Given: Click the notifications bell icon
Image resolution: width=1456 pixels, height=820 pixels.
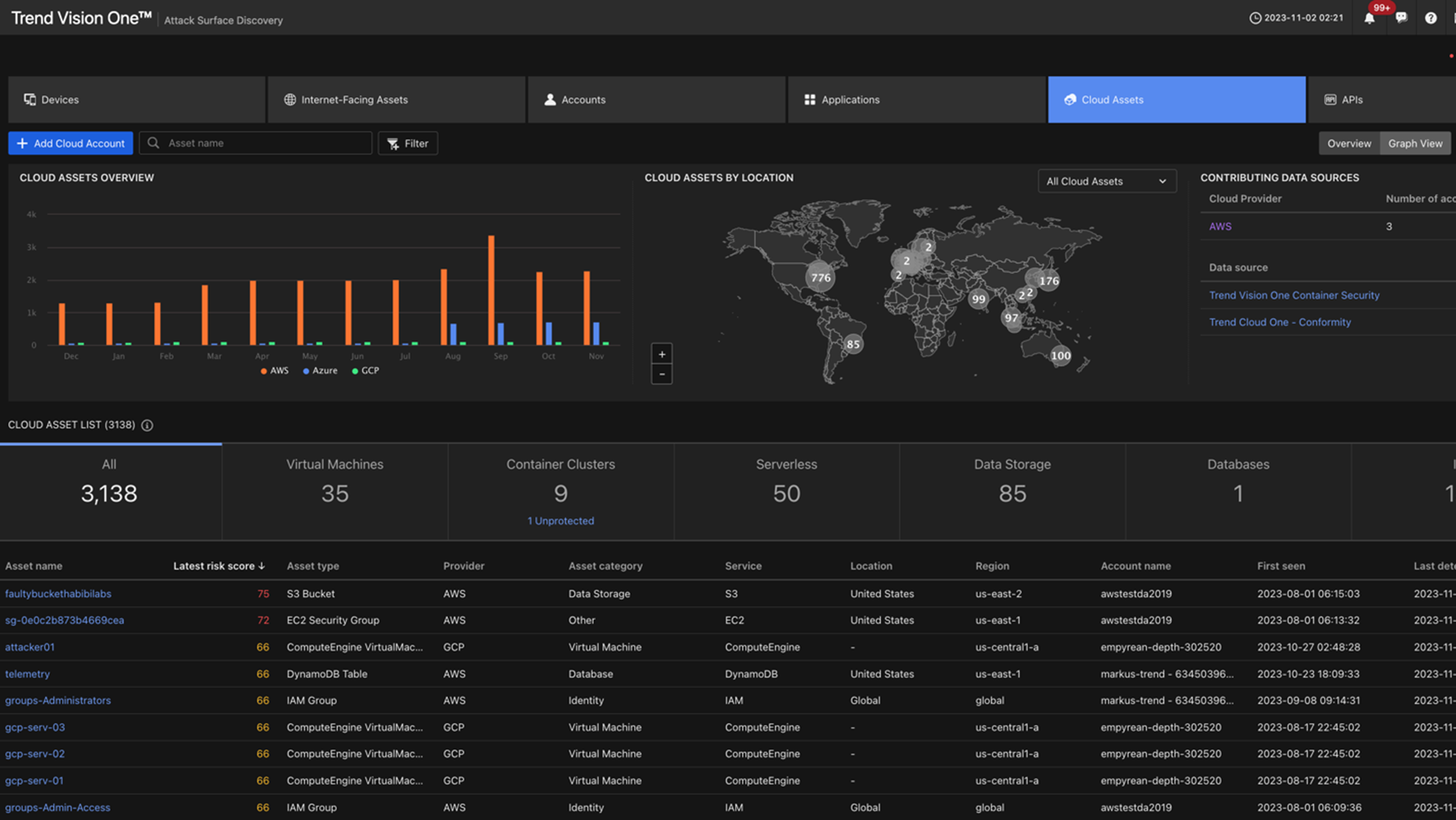Looking at the screenshot, I should point(1369,18).
